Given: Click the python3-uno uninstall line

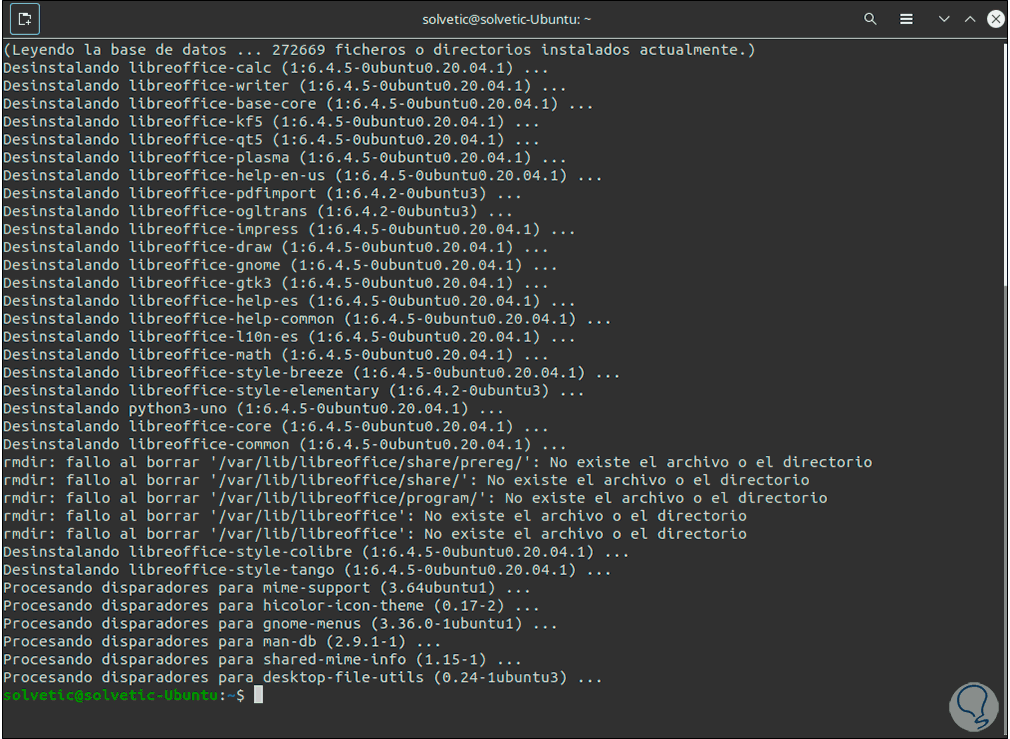Looking at the screenshot, I should click(252, 408).
